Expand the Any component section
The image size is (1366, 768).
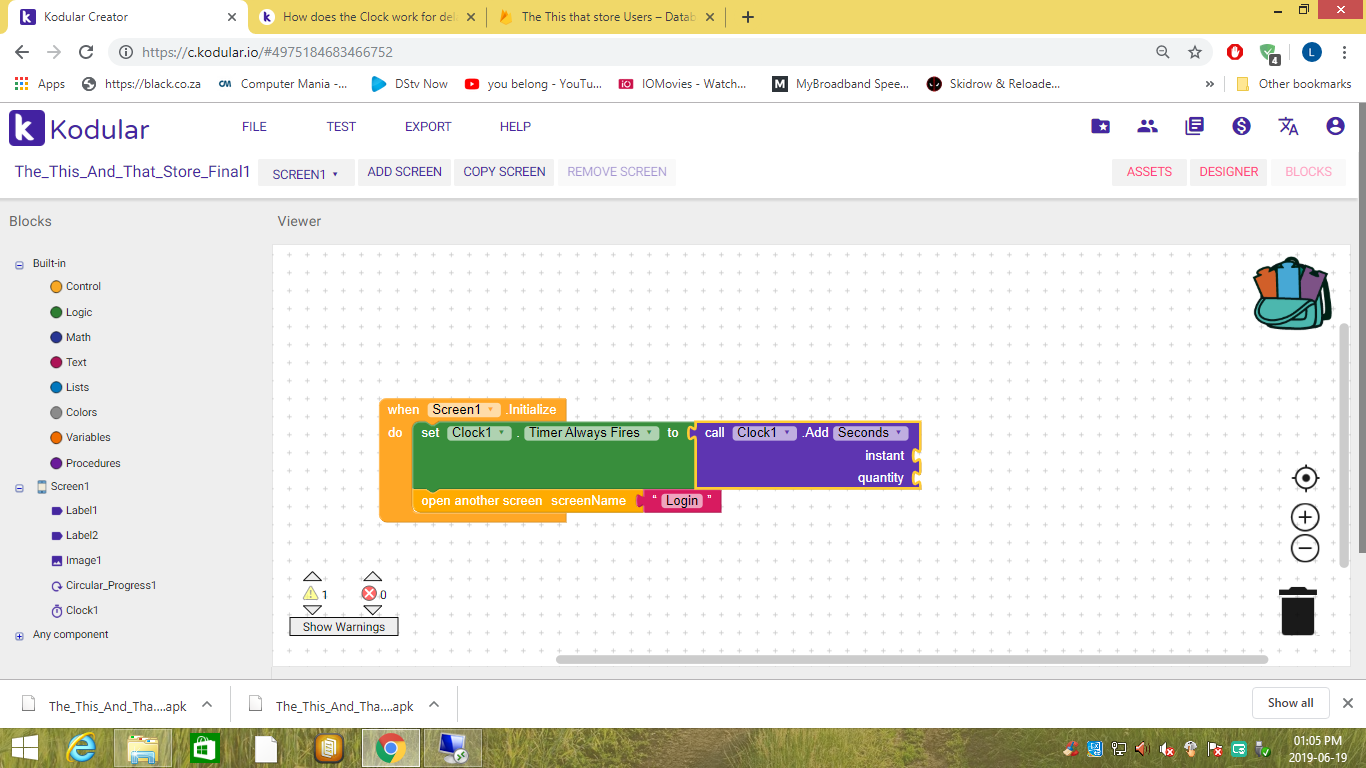pyautogui.click(x=19, y=635)
